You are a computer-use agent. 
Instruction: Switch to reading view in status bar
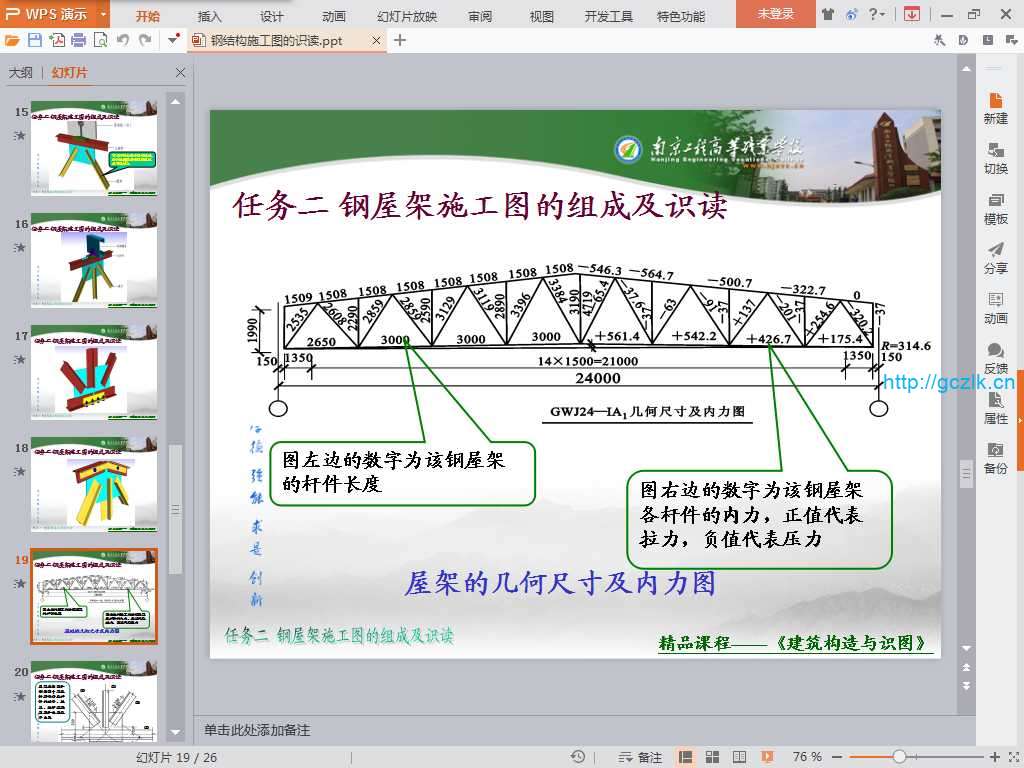(x=740, y=757)
